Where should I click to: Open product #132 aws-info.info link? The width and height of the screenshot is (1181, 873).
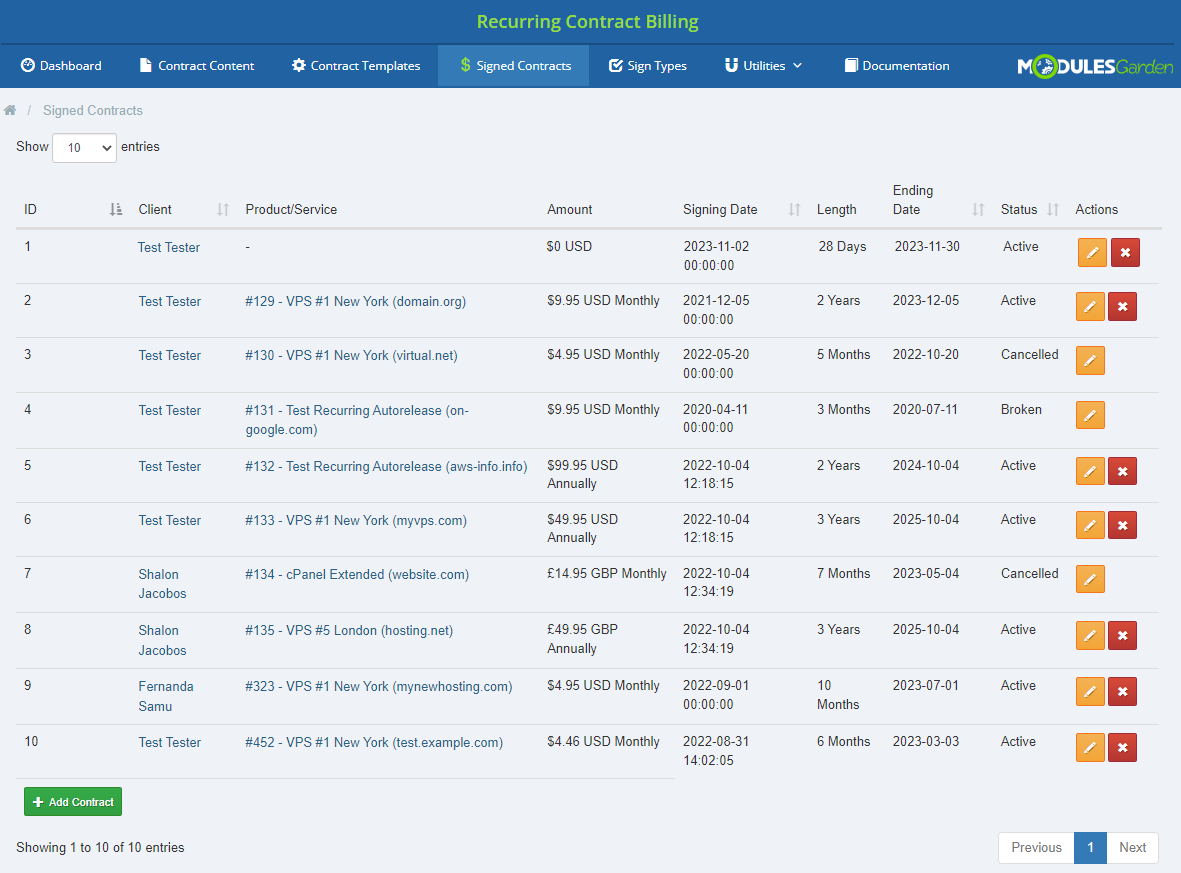click(x=386, y=466)
